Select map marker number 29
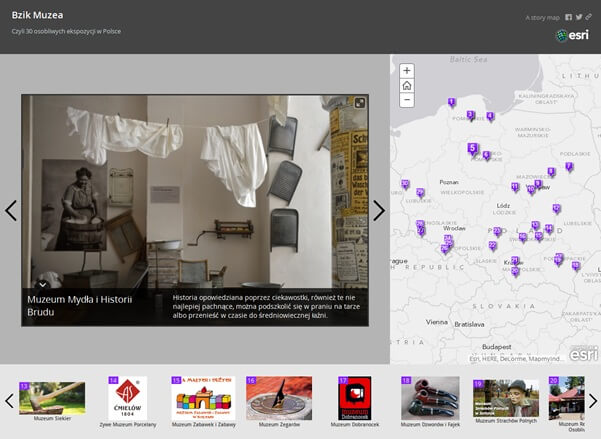601x439 pixels. (x=420, y=192)
